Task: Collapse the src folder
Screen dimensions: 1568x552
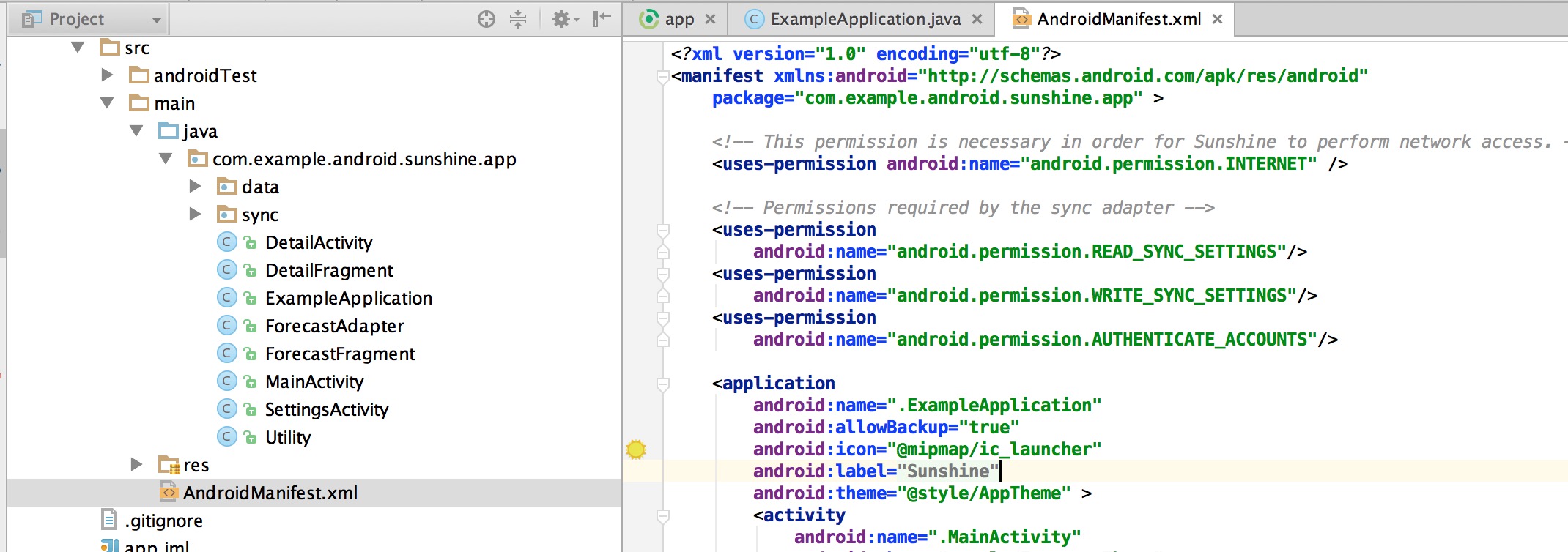Action: click(x=78, y=48)
